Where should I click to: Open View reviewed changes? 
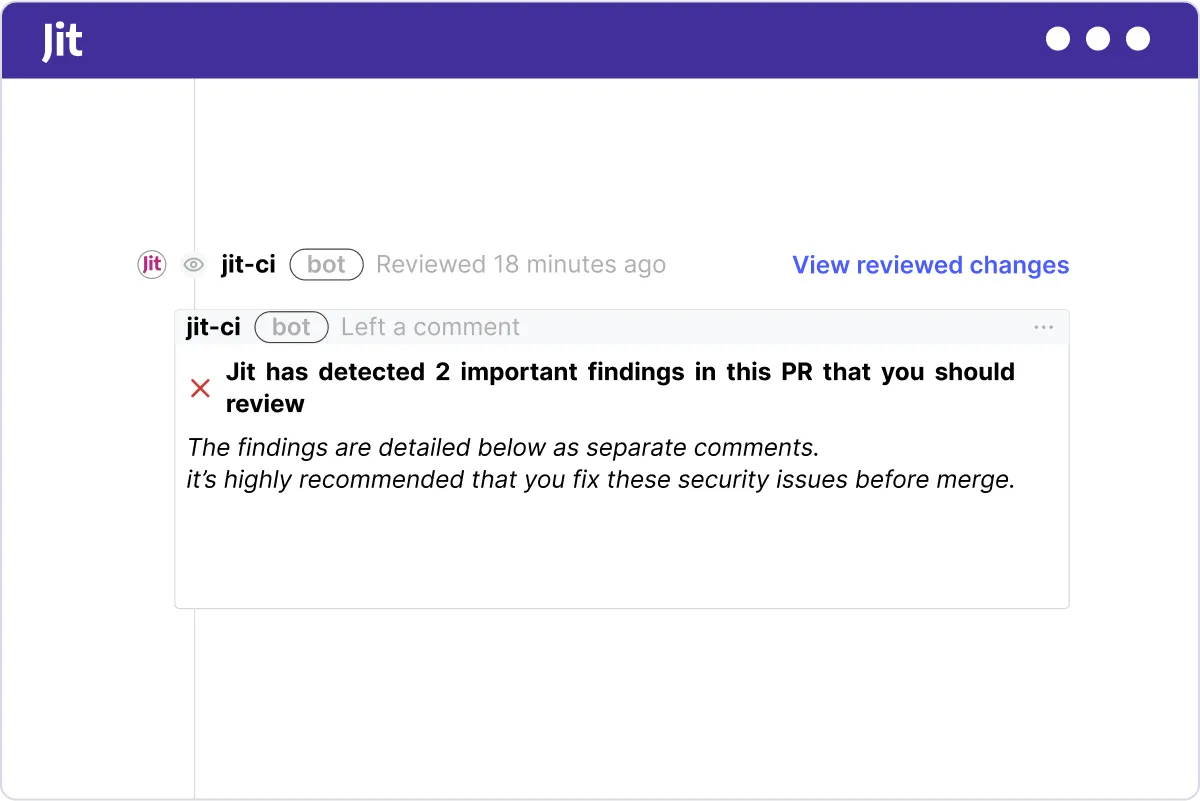click(x=930, y=265)
